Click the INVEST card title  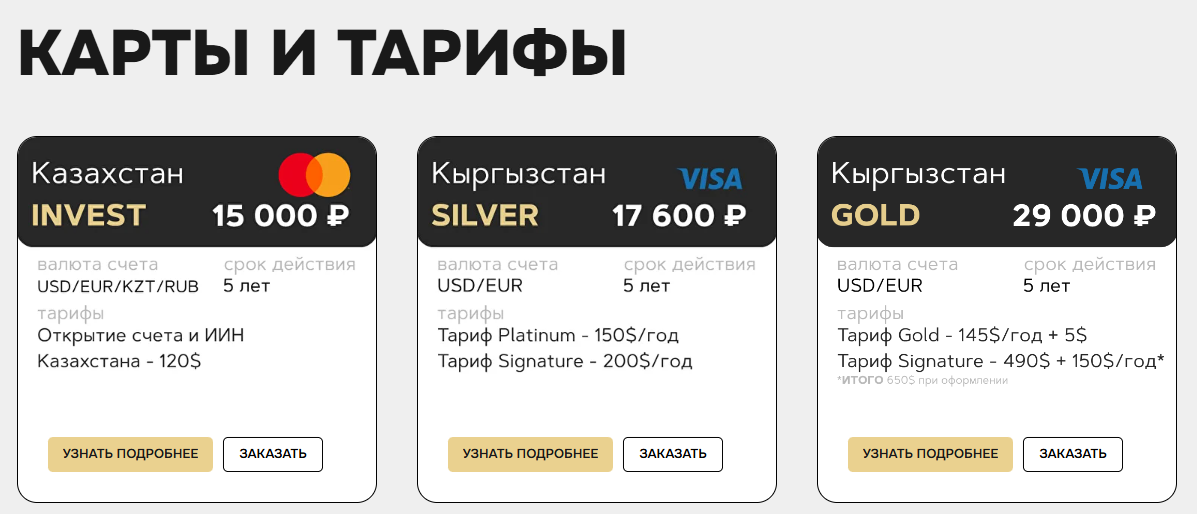pos(89,216)
